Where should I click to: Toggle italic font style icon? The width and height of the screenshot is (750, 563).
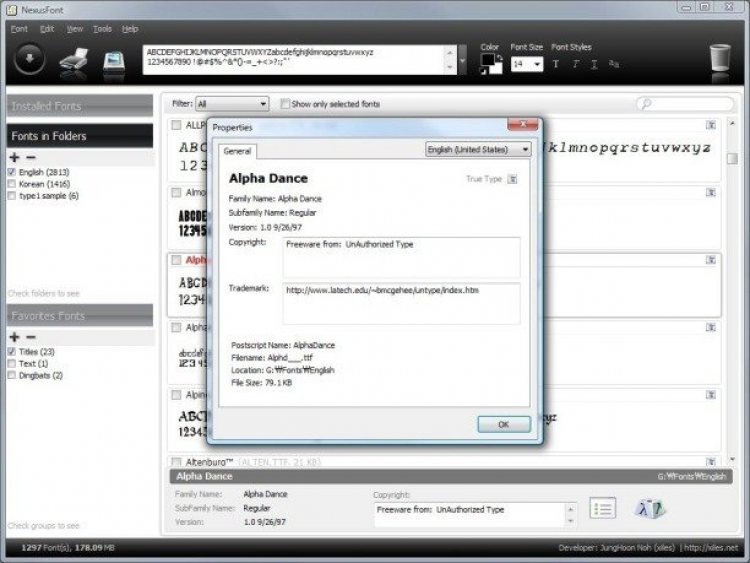[575, 64]
